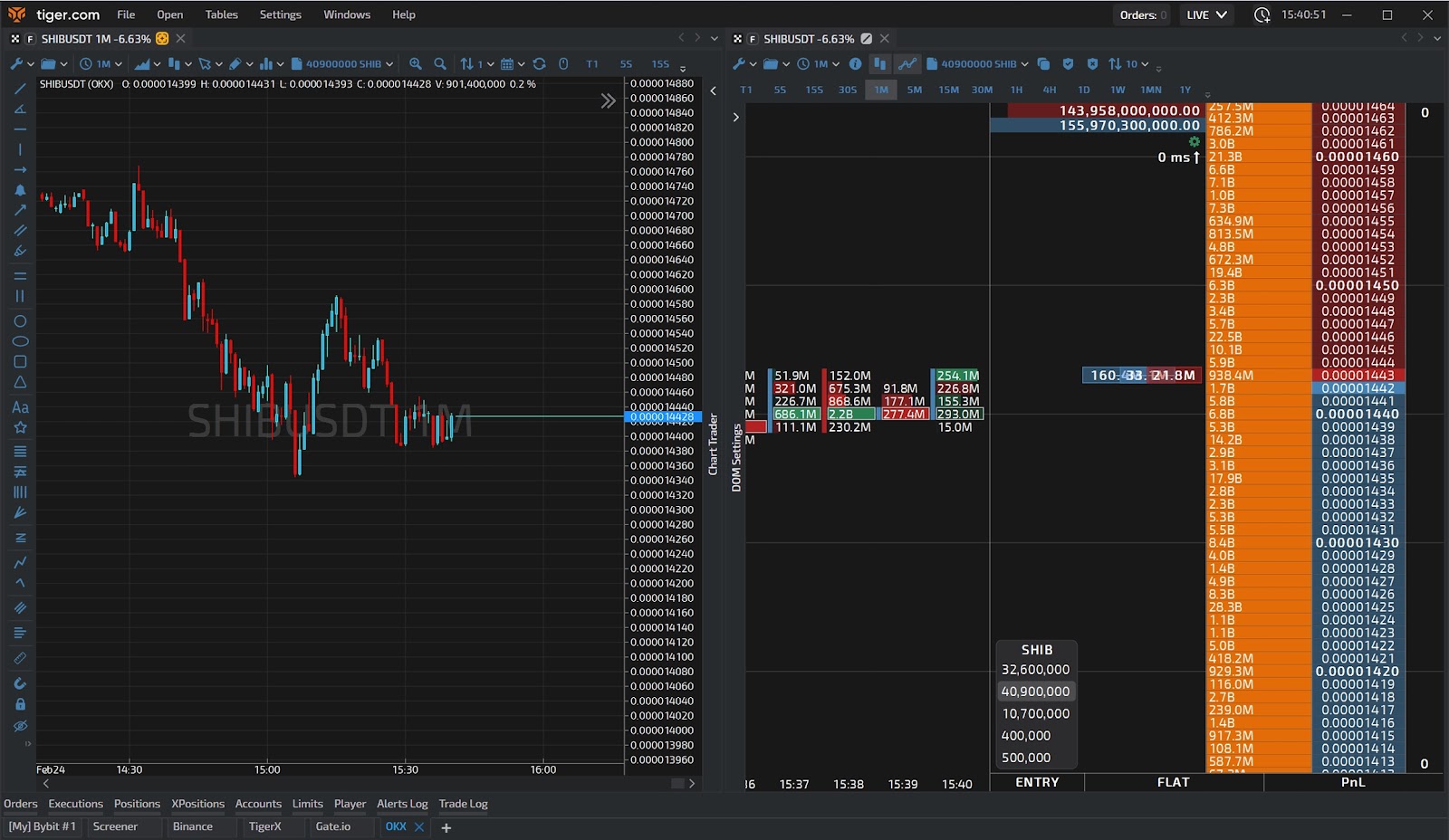Open the LIVE mode dropdown
The height and width of the screenshot is (840, 1449).
coord(1206,15)
